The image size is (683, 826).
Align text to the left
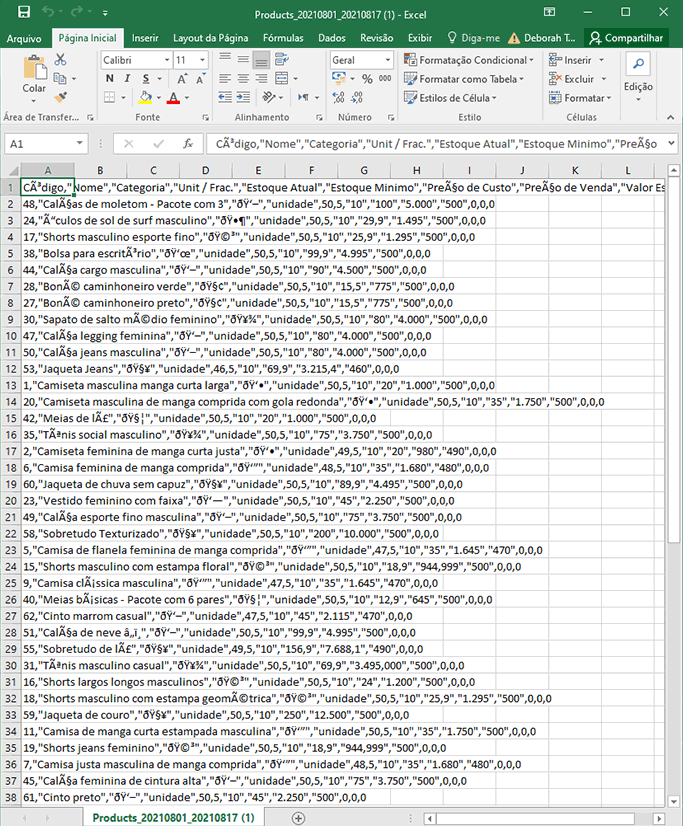pos(225,79)
